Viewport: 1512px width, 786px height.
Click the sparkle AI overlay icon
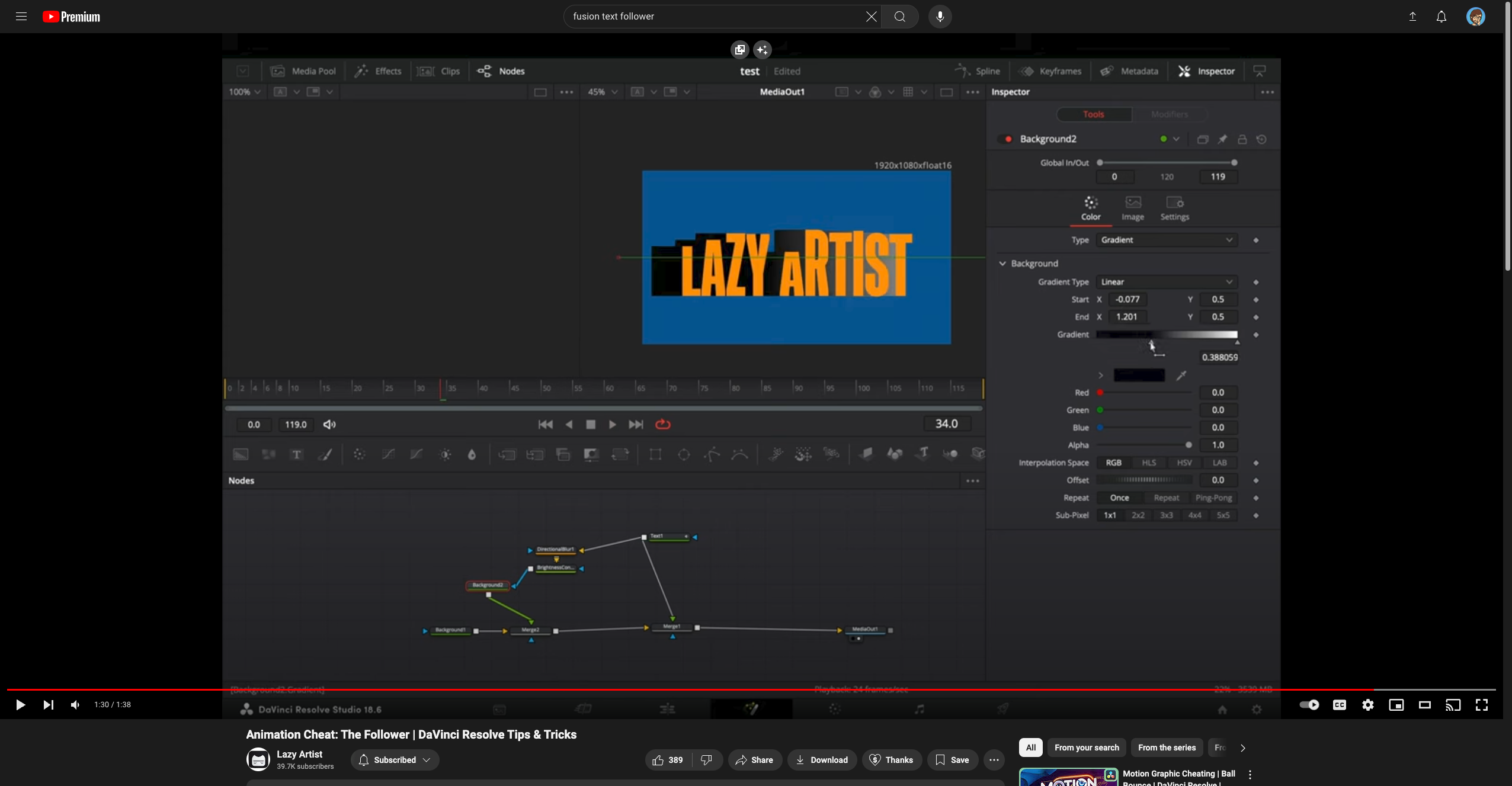[763, 50]
